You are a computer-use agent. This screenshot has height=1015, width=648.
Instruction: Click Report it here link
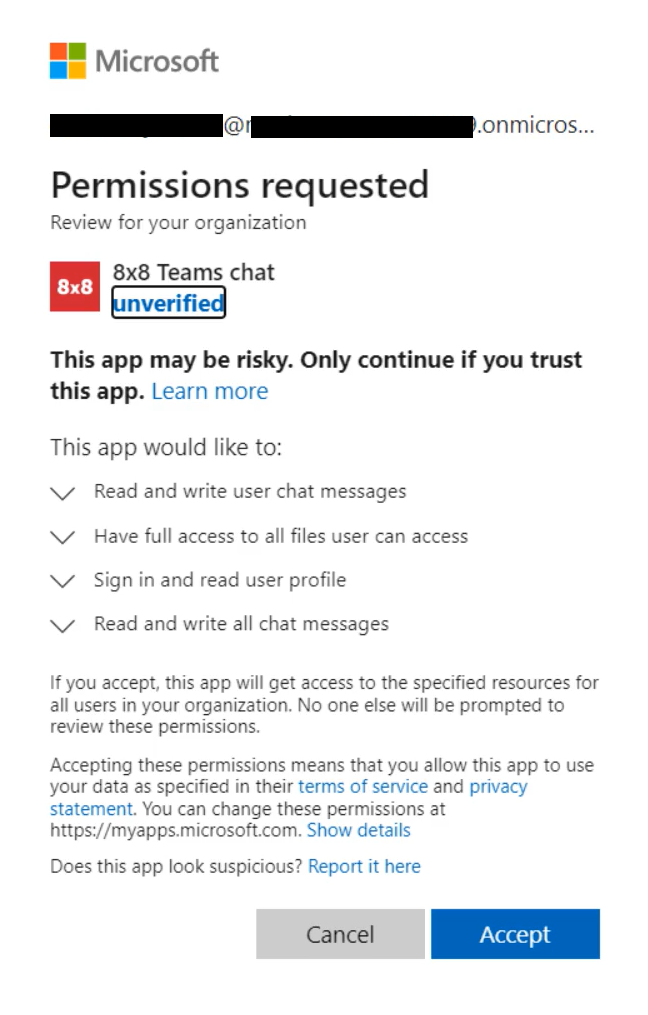[x=364, y=866]
